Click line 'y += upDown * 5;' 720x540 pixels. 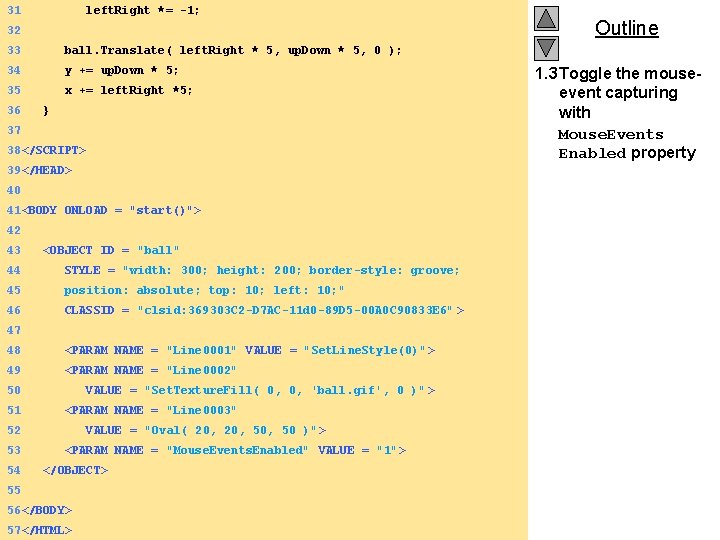[x=121, y=70]
